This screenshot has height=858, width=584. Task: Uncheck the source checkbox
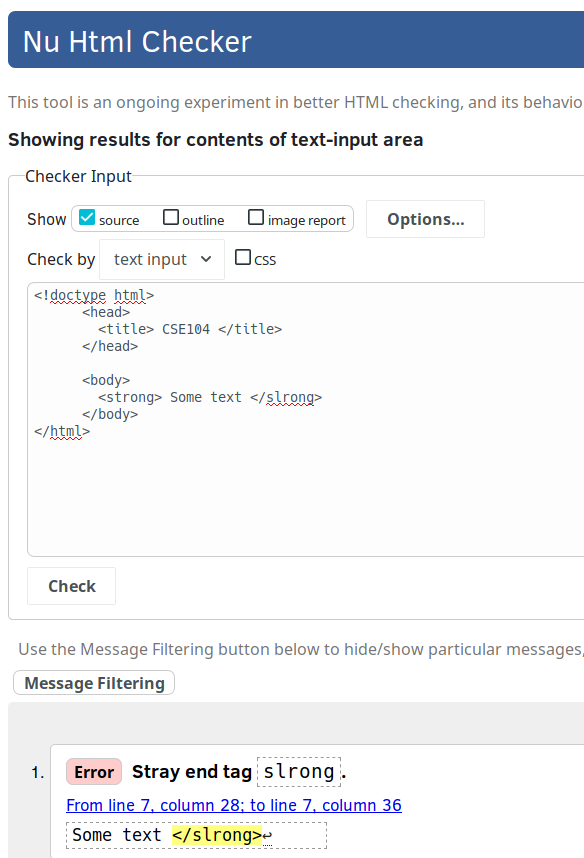tap(87, 217)
